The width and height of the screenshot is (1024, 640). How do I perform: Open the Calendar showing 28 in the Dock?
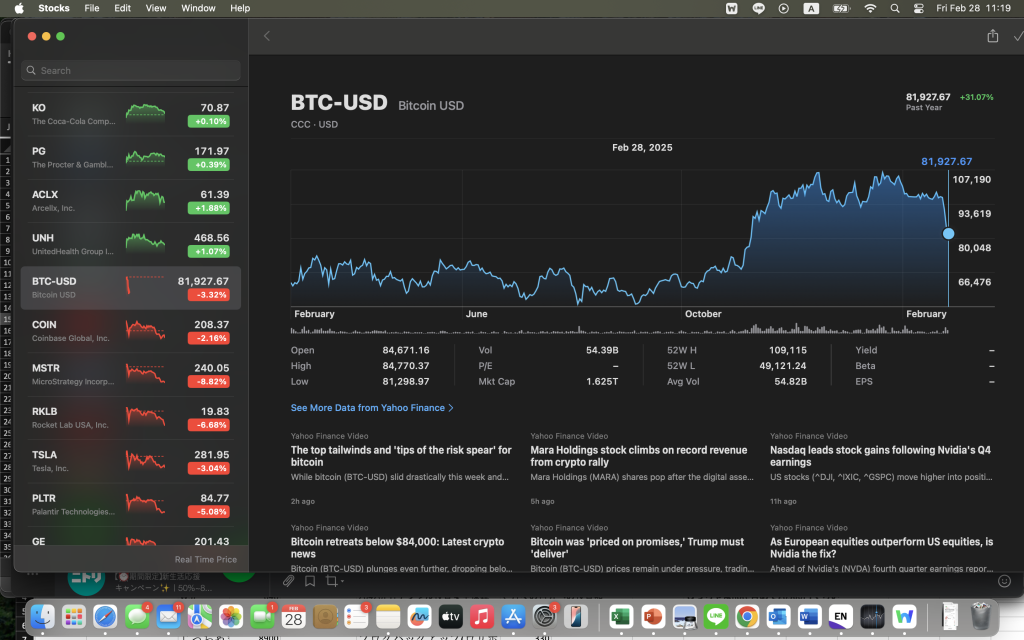point(292,617)
